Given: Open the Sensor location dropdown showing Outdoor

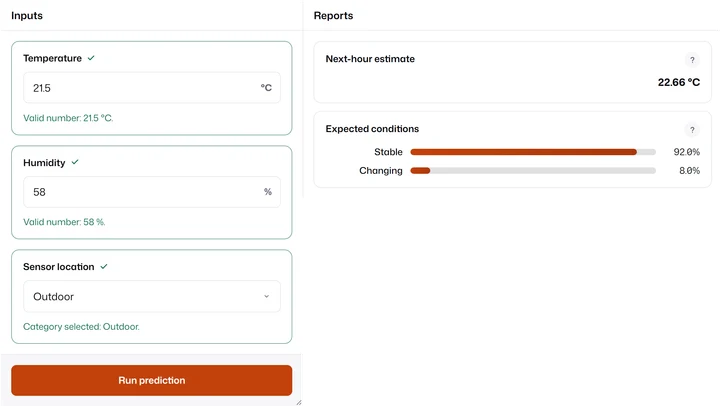Looking at the screenshot, I should pyautogui.click(x=152, y=296).
